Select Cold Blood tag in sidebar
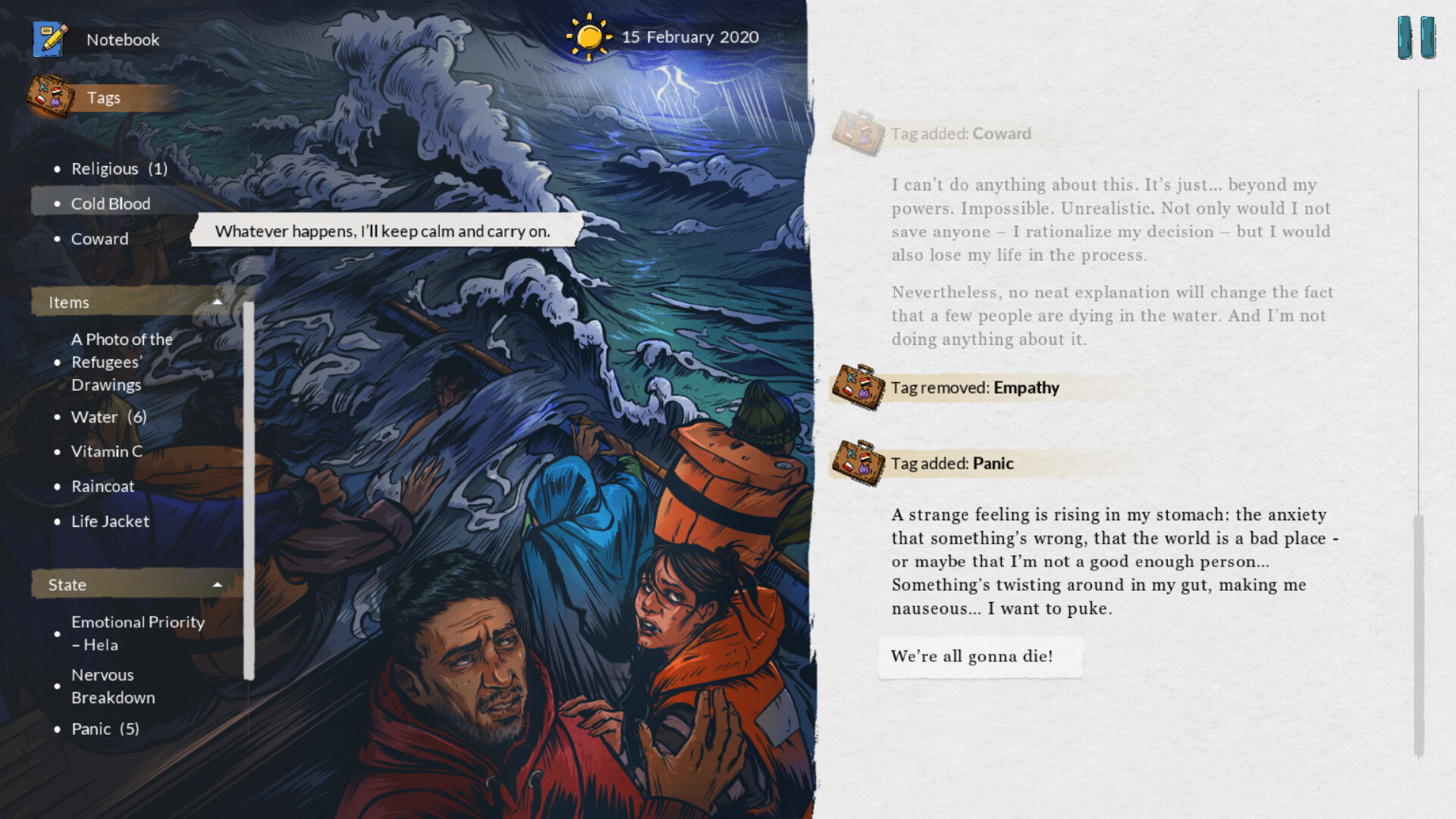Viewport: 1456px width, 819px height. [110, 203]
